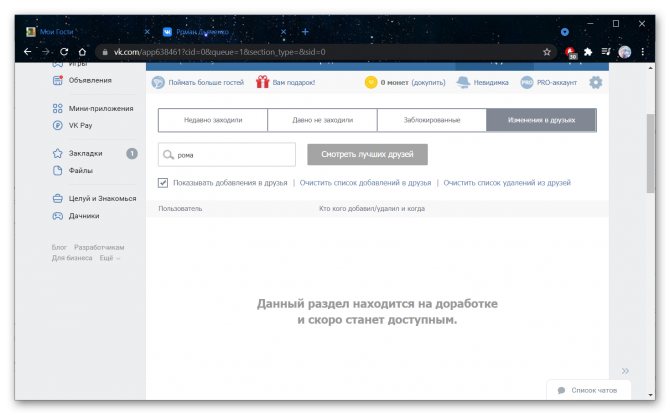Click the 'Разработчикам' footer link
670x415 pixels.
pyautogui.click(x=99, y=247)
